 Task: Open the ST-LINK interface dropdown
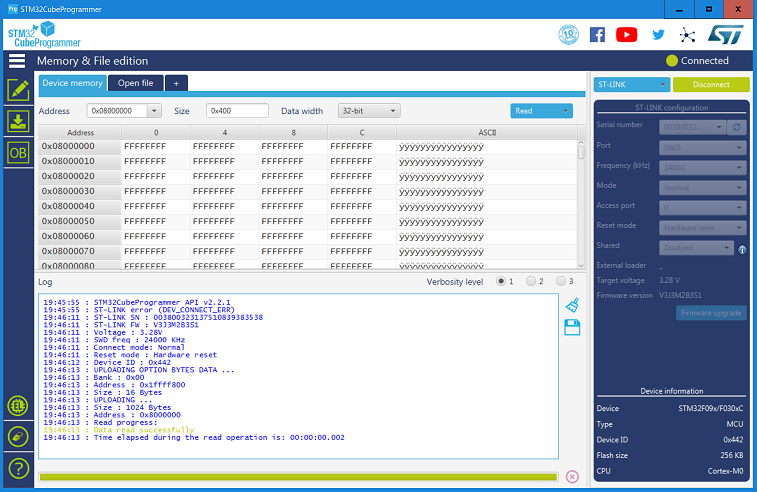[x=631, y=84]
